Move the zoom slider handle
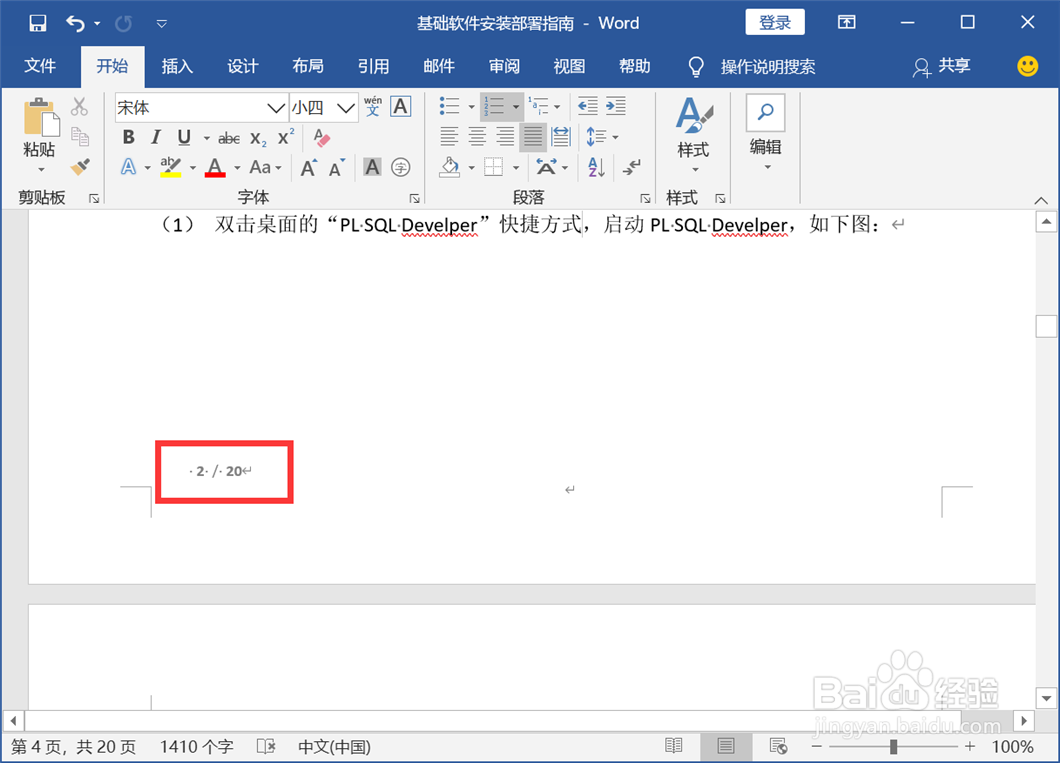 894,747
